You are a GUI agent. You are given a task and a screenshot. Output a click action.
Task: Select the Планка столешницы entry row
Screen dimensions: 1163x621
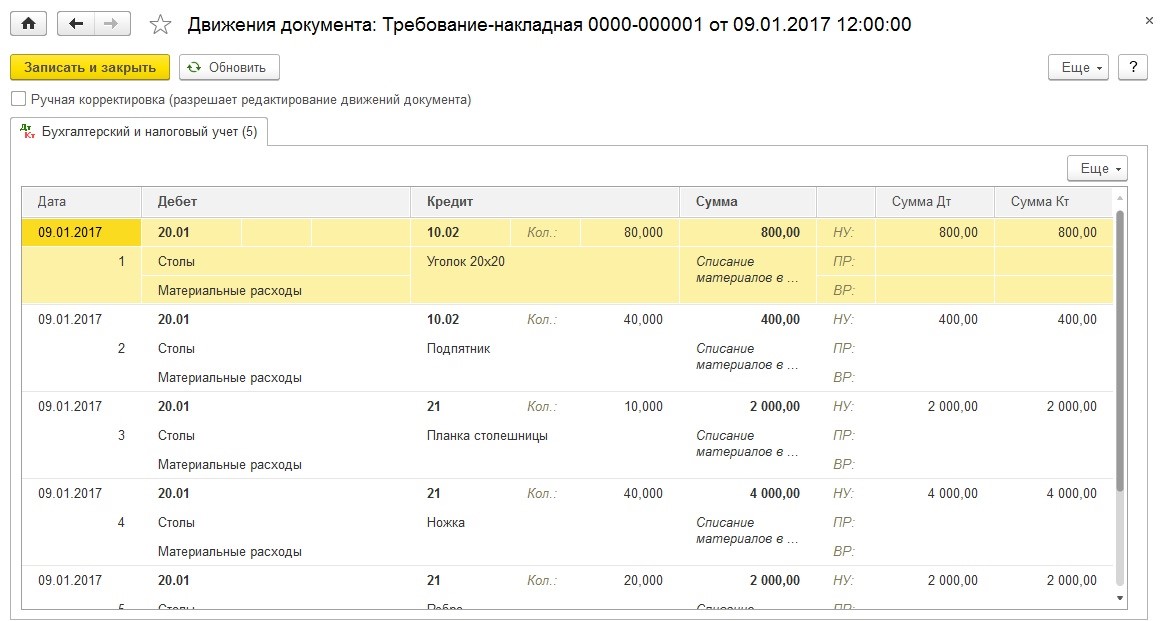point(567,436)
